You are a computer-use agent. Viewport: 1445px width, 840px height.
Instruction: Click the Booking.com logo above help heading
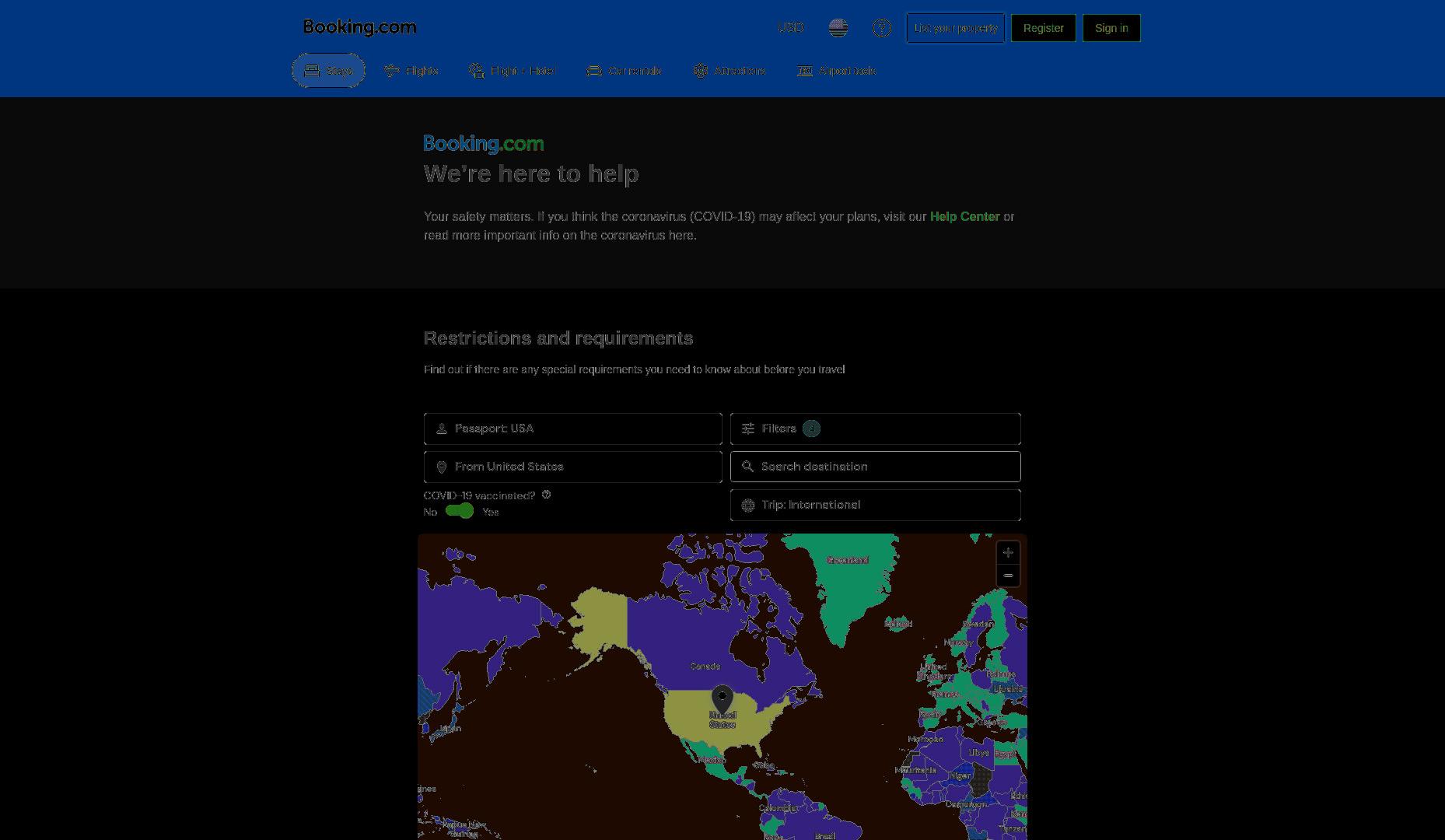click(x=484, y=144)
